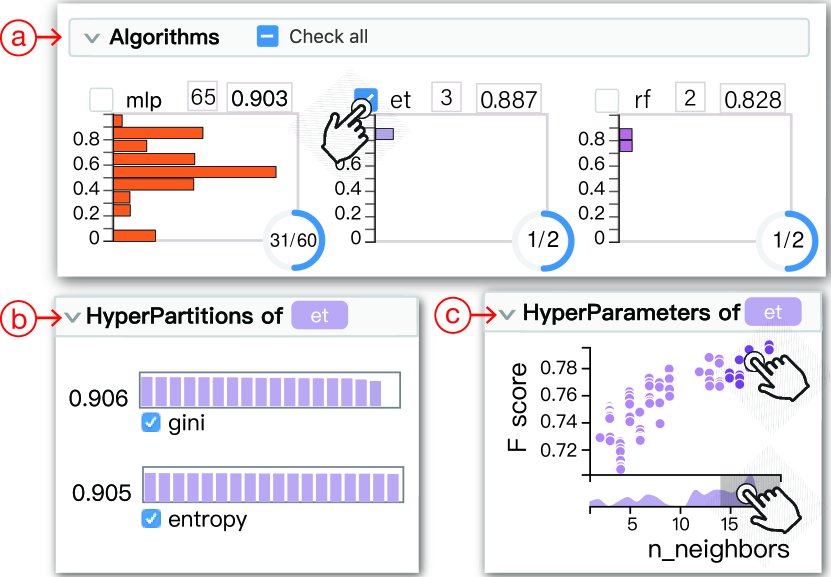
Task: Collapse the HyperParameters panel
Action: click(507, 314)
